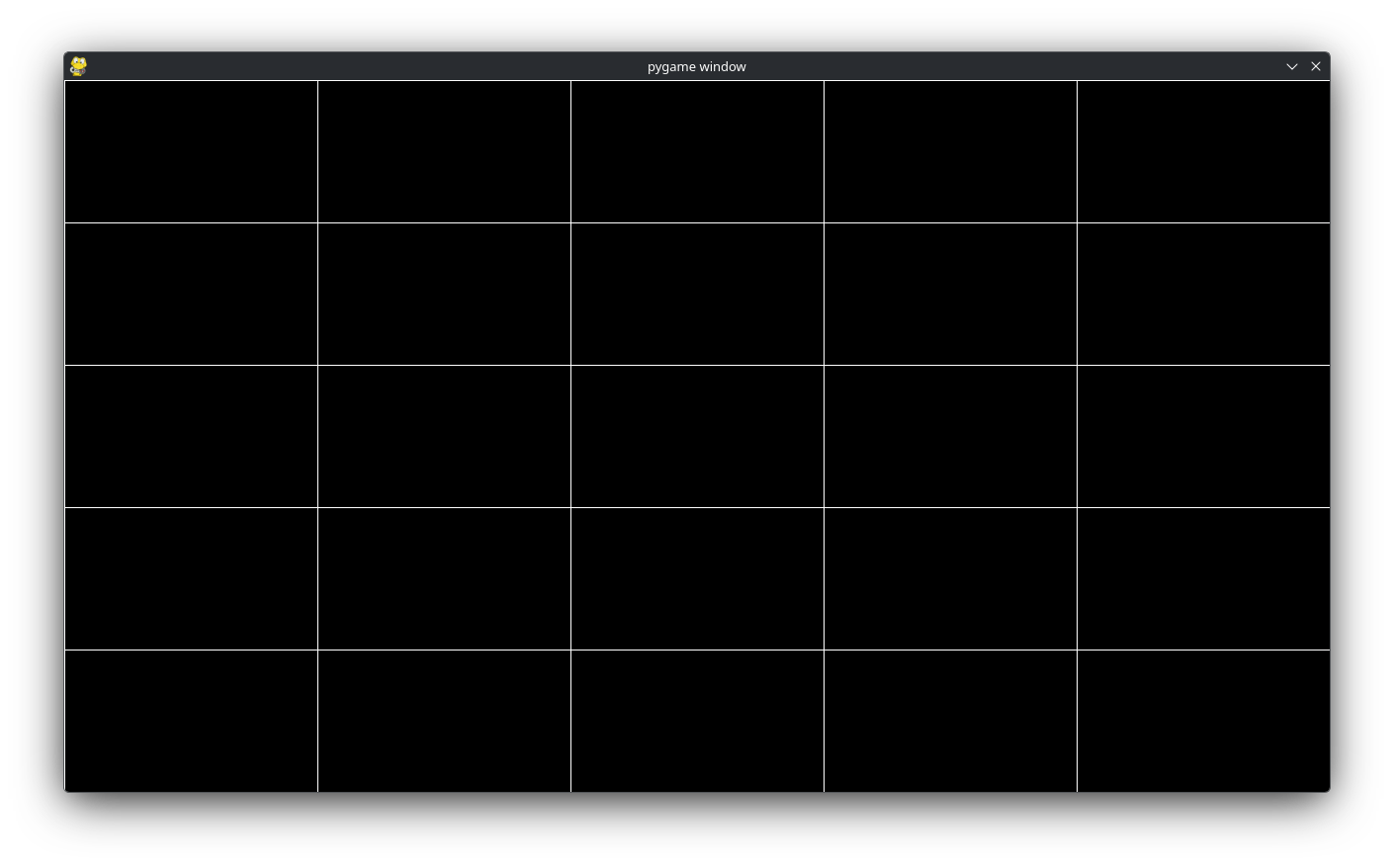Click grid cell in row two, column two

(444, 294)
